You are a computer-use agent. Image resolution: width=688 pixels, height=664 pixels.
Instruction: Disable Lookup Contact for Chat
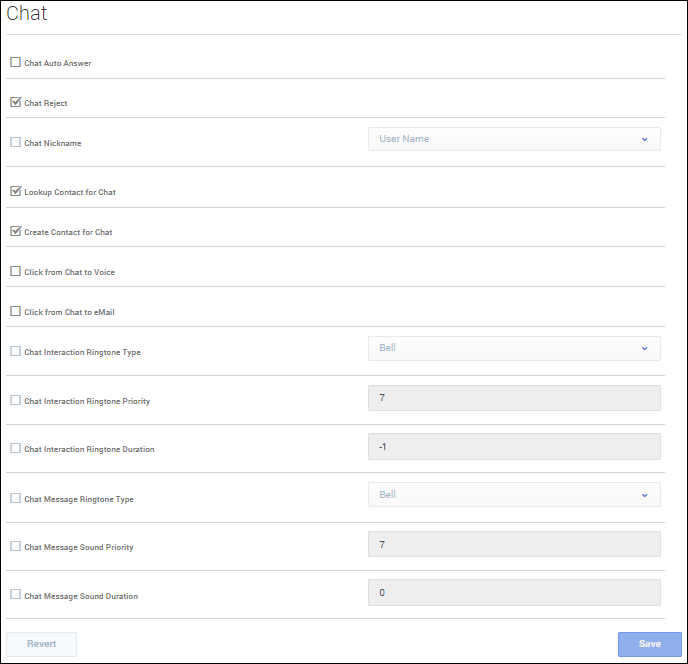(x=15, y=191)
